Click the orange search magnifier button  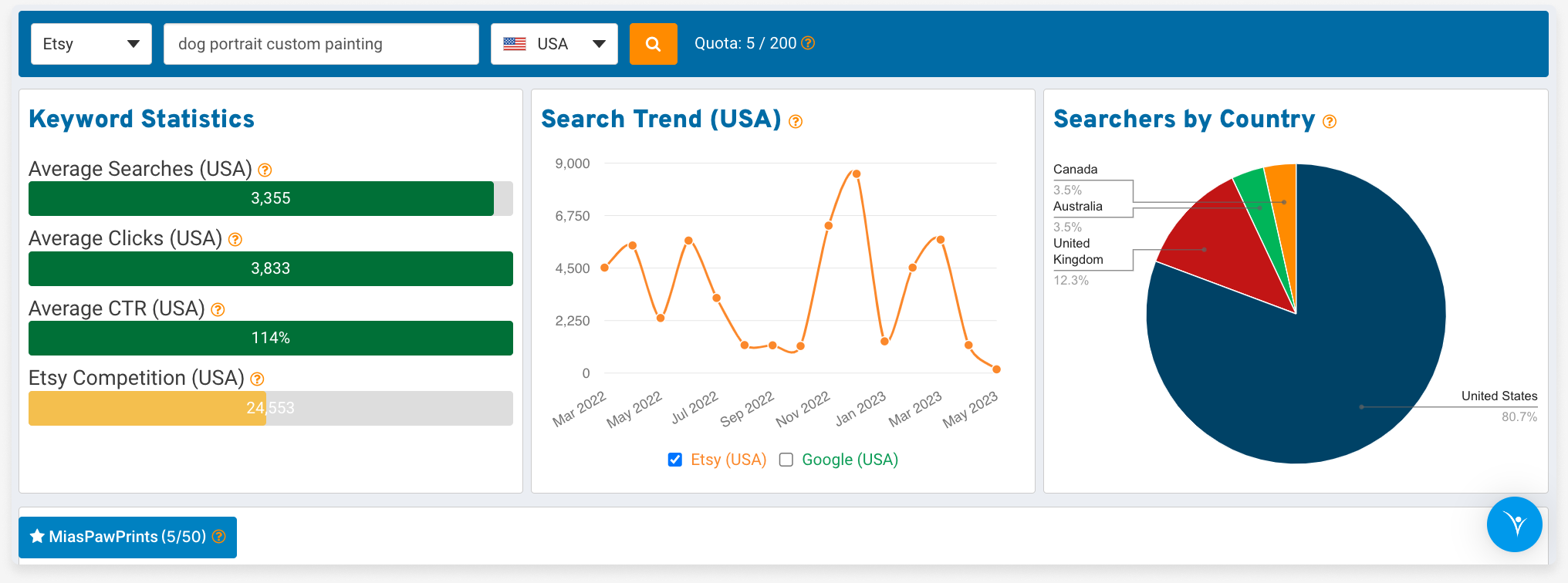[653, 44]
